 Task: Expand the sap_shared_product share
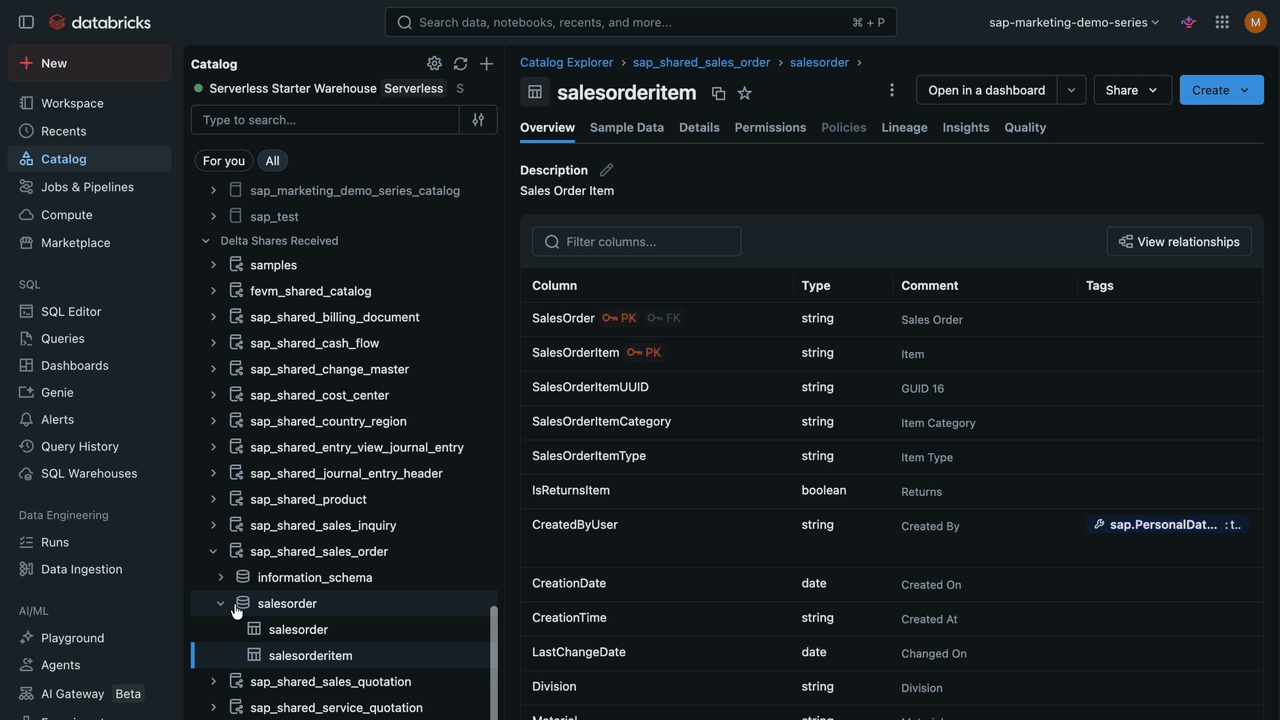(213, 499)
